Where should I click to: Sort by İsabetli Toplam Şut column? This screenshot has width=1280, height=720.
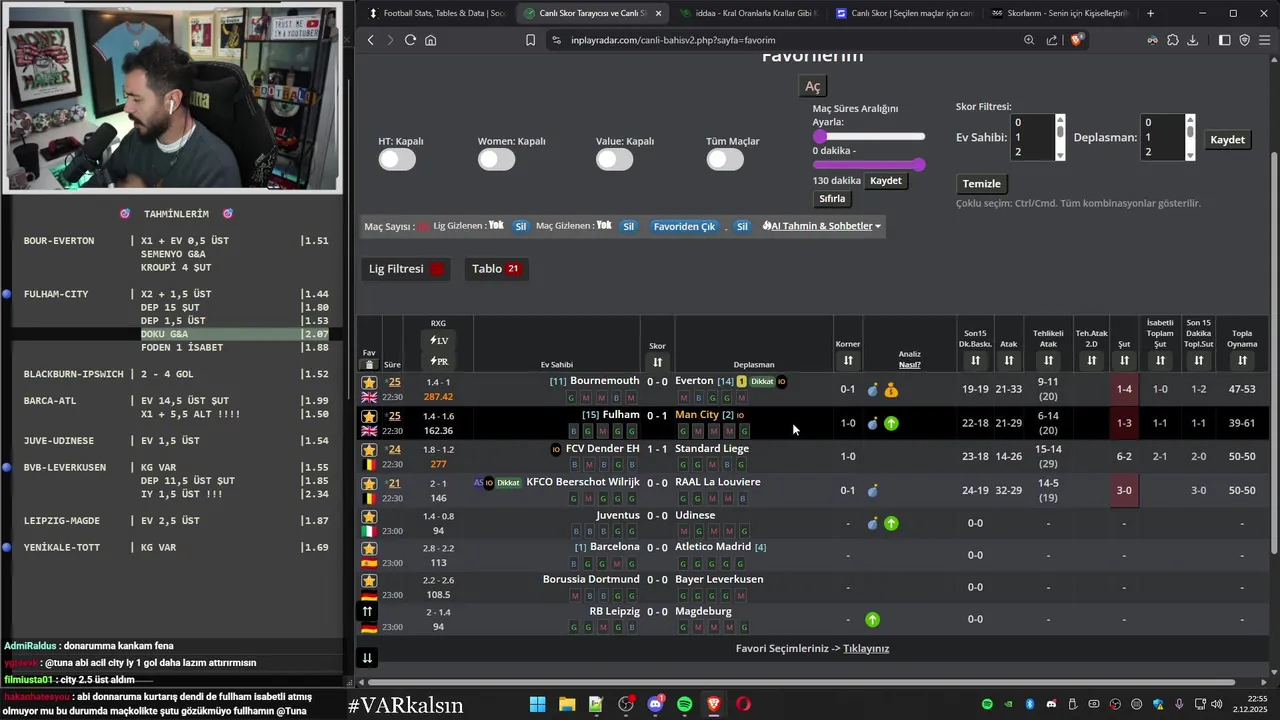[x=1160, y=360]
